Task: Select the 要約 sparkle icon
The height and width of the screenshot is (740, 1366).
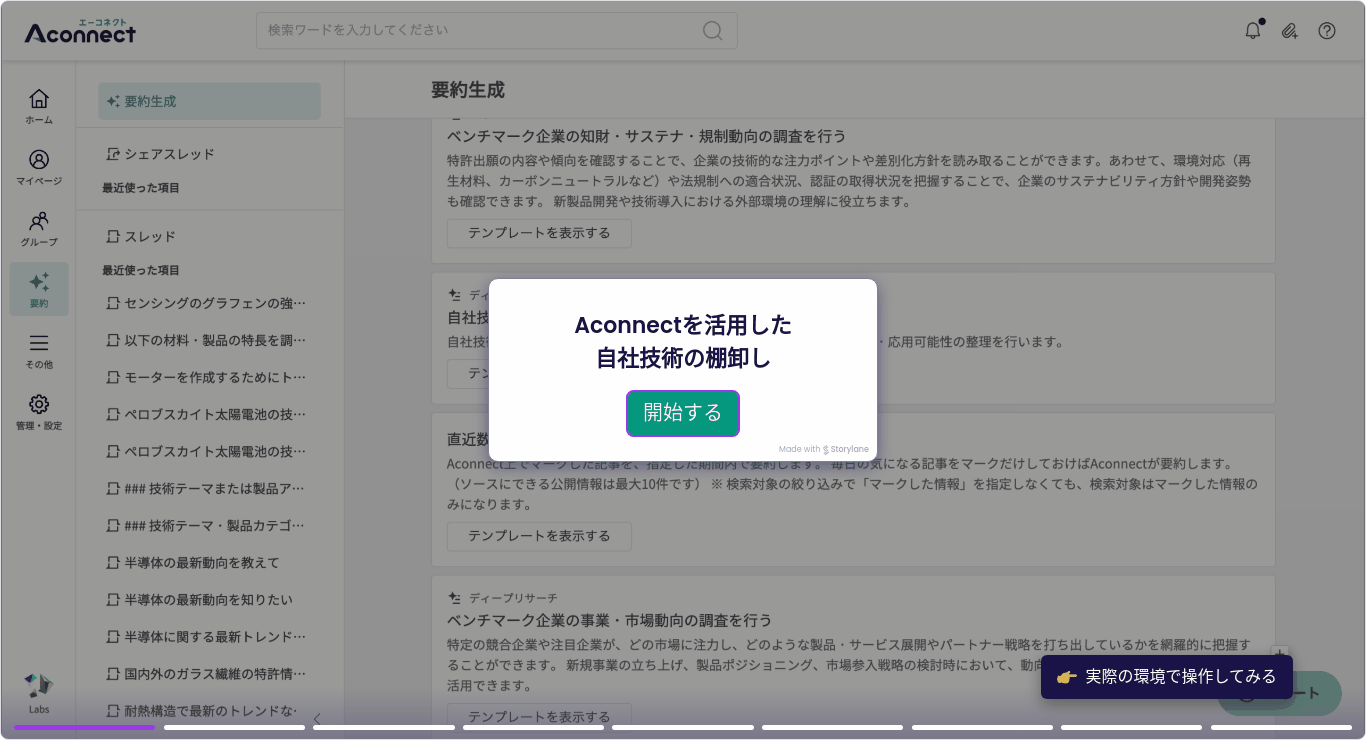Action: (x=38, y=288)
